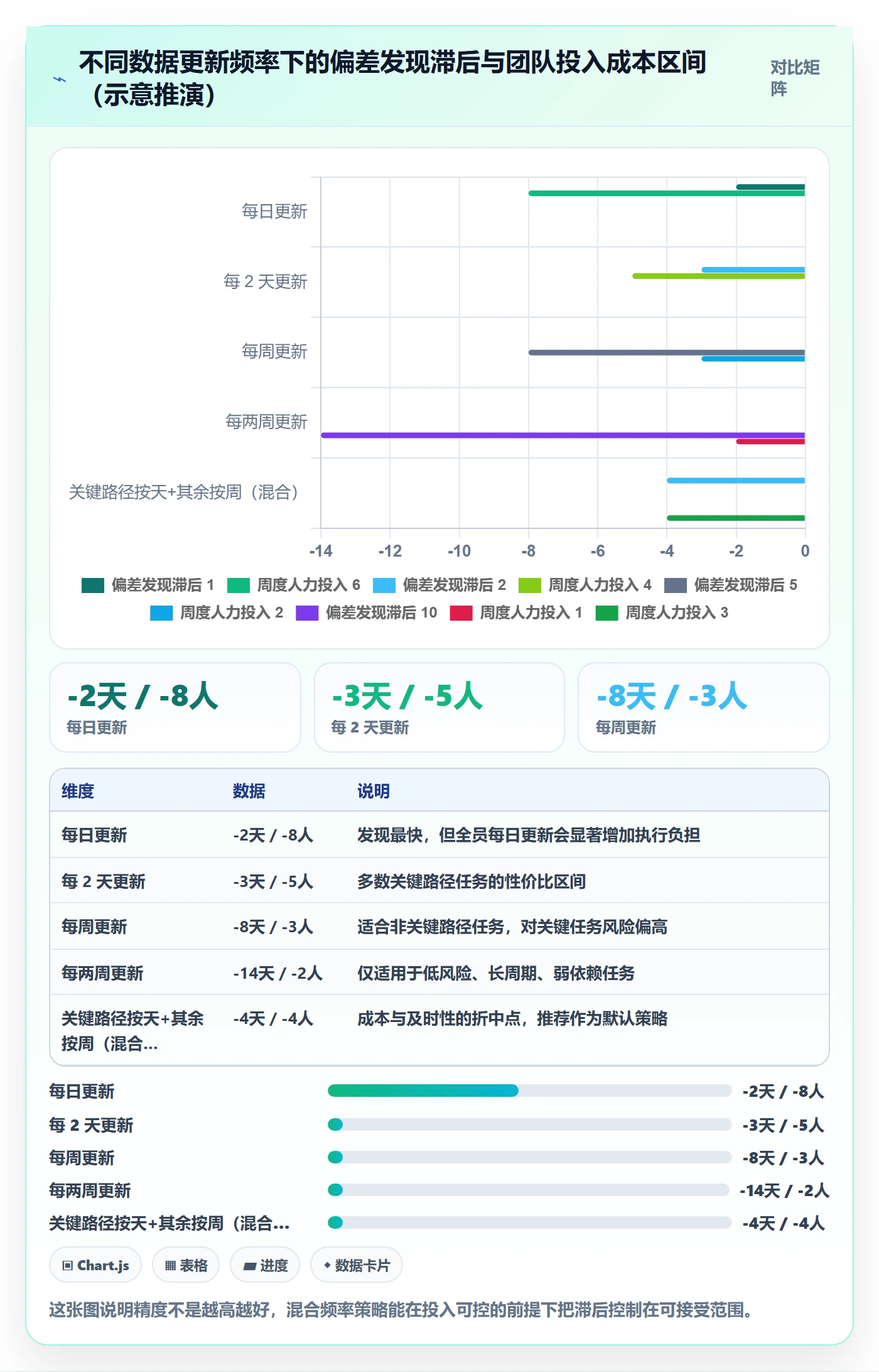The height and width of the screenshot is (1372, 879).
Task: Click the long purple bar for 每两周更新
Action: 563,435
